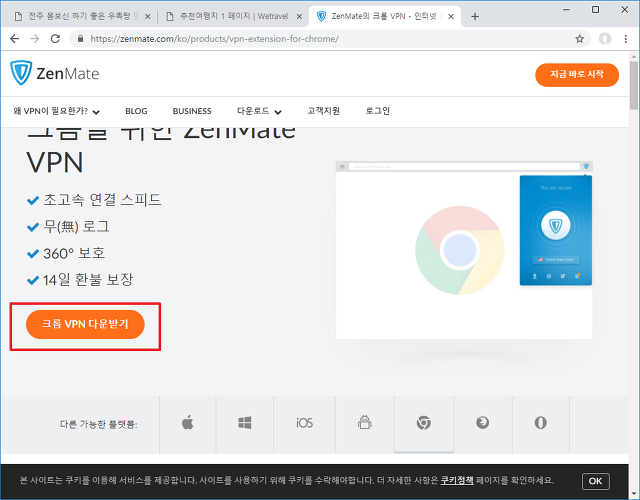
Task: Open the 고객지원 support page
Action: point(323,111)
